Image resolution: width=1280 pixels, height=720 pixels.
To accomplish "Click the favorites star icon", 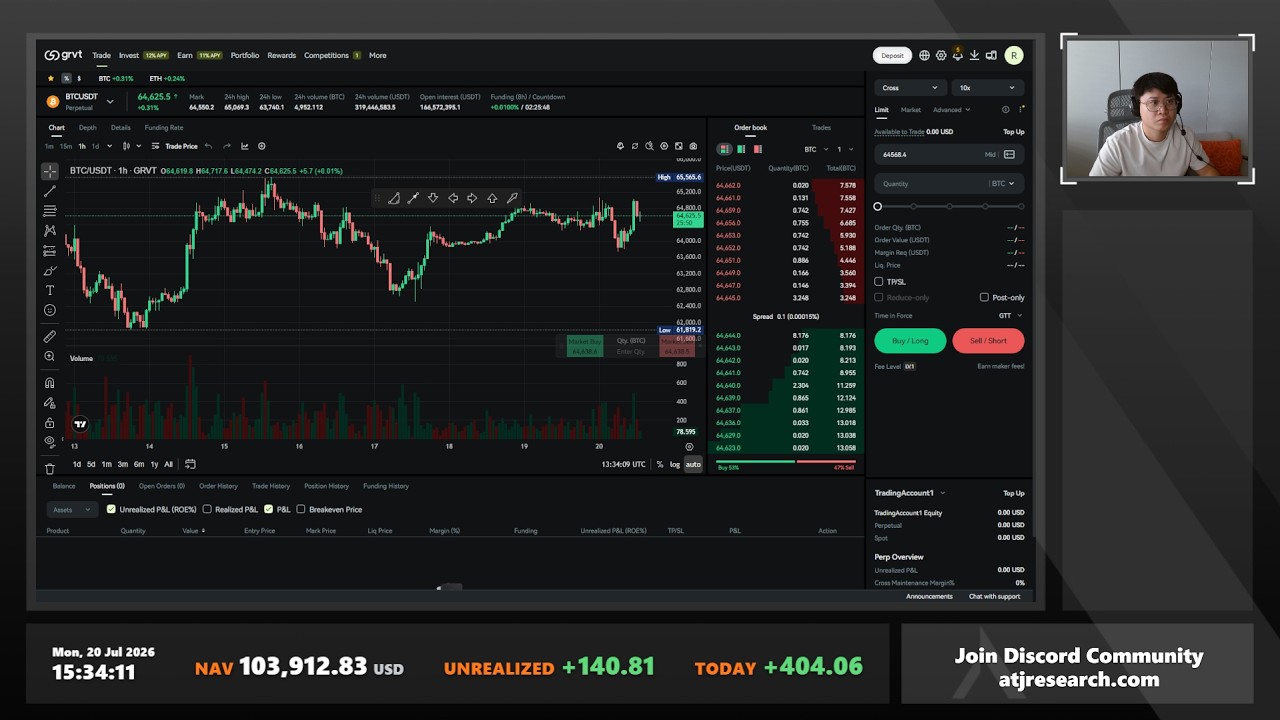I will pyautogui.click(x=50, y=78).
